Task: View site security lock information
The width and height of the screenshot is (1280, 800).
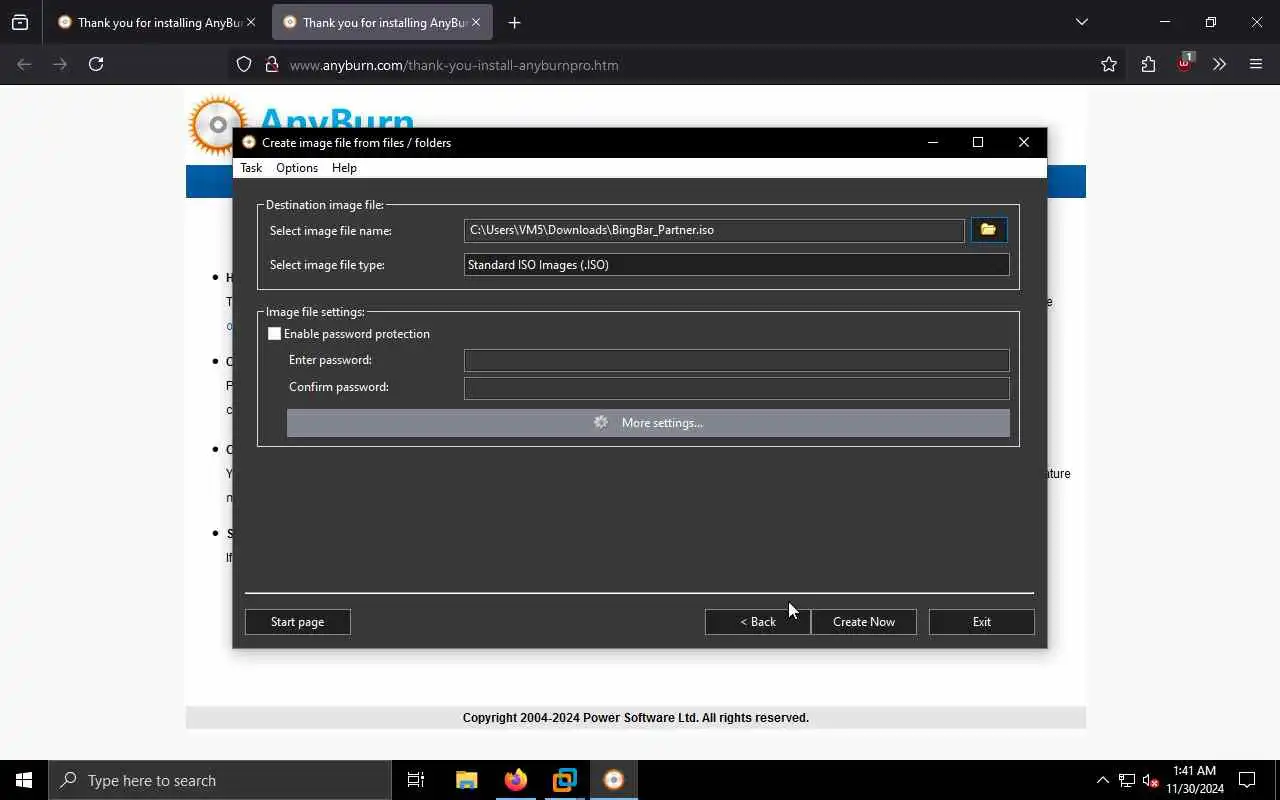Action: 271,65
